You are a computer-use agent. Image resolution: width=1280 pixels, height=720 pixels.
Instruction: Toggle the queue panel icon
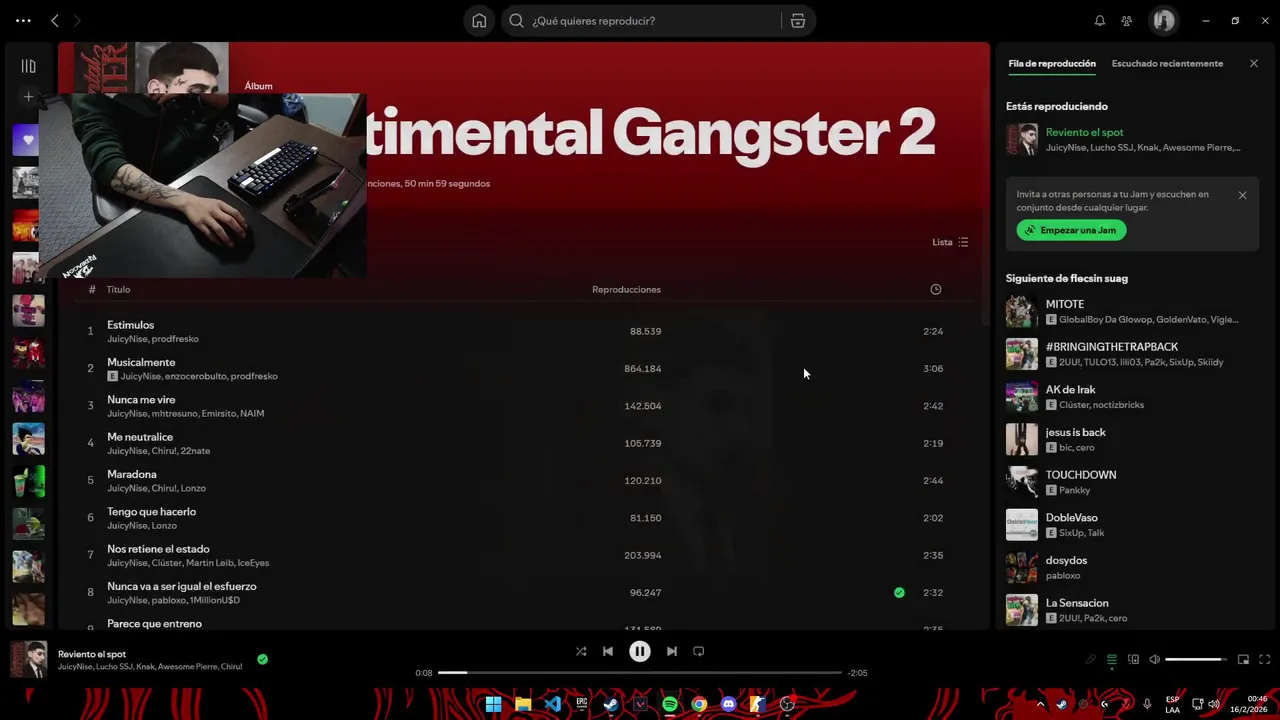coord(1112,660)
